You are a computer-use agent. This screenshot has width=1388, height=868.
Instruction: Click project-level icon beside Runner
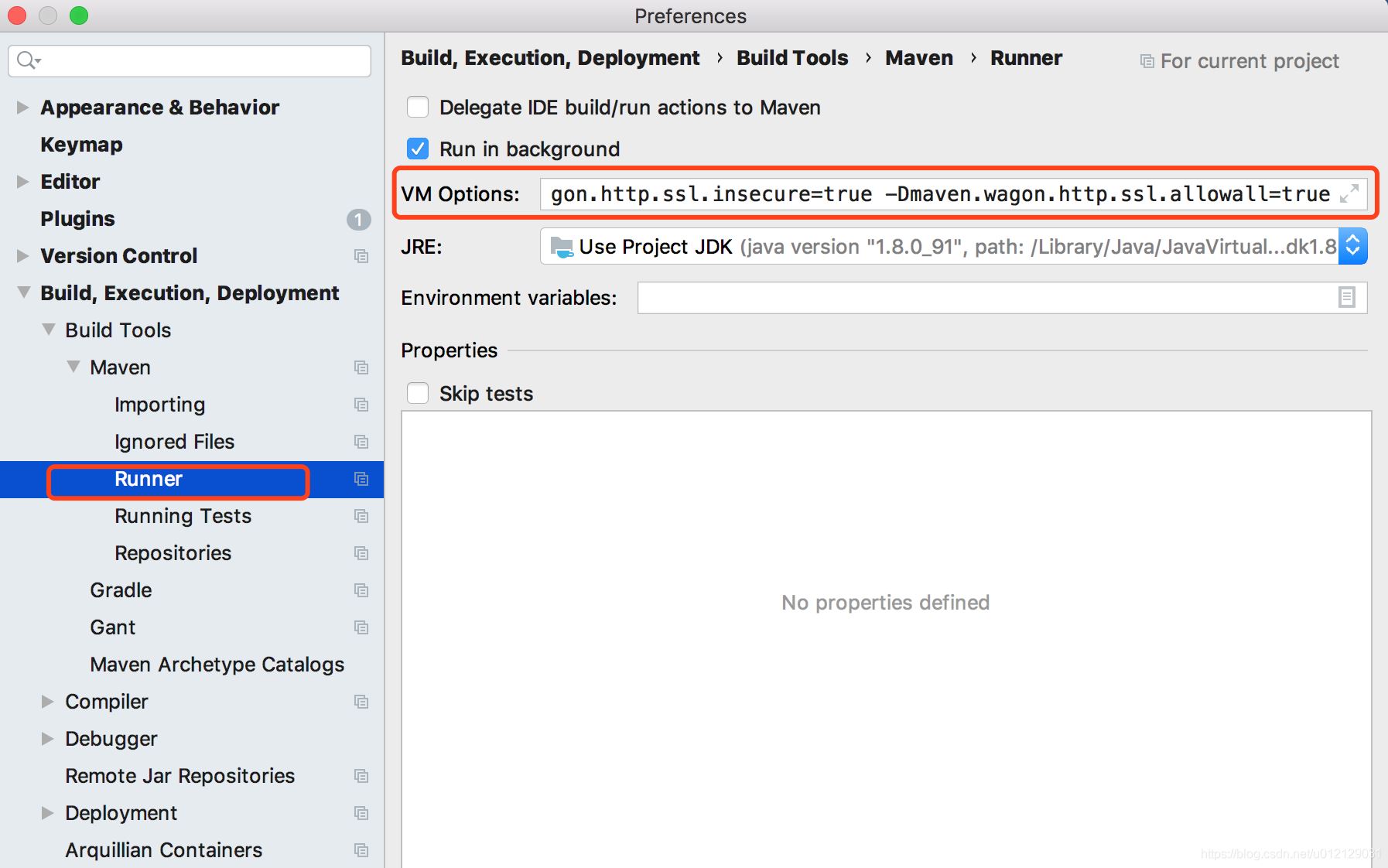click(x=361, y=479)
